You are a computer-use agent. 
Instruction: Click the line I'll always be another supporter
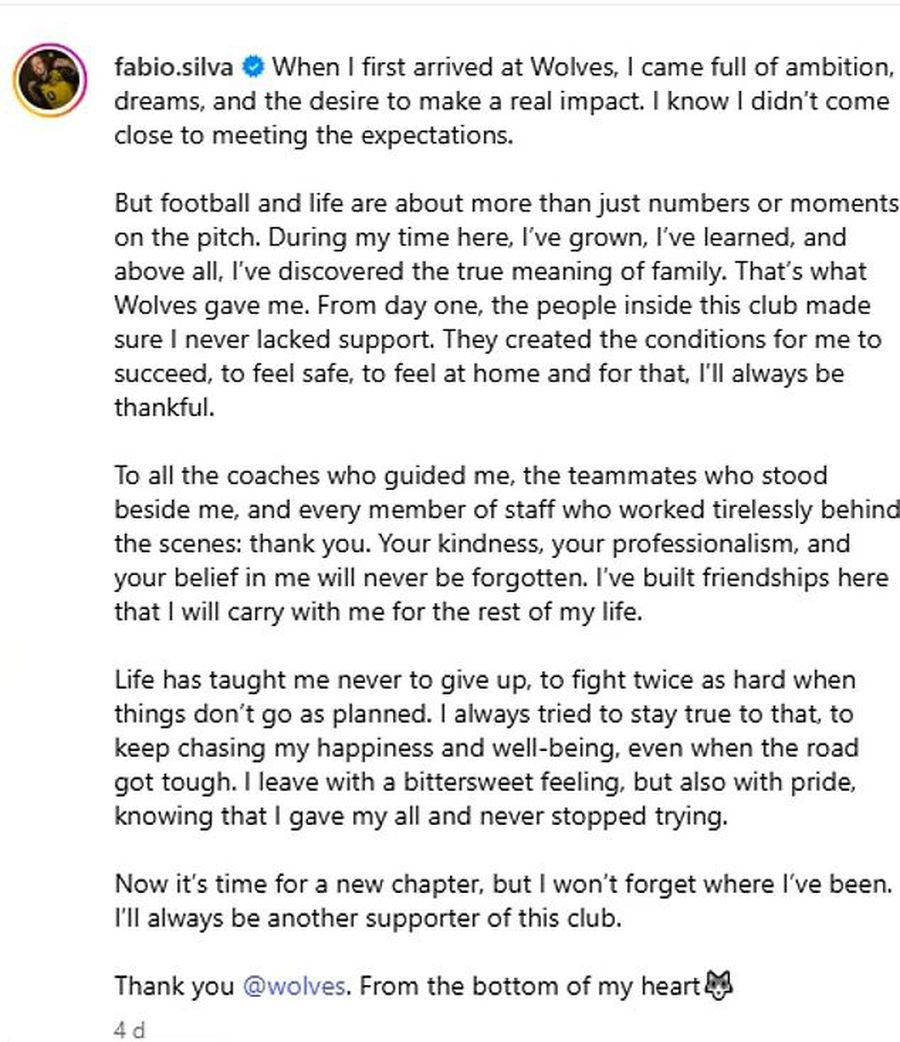[368, 918]
